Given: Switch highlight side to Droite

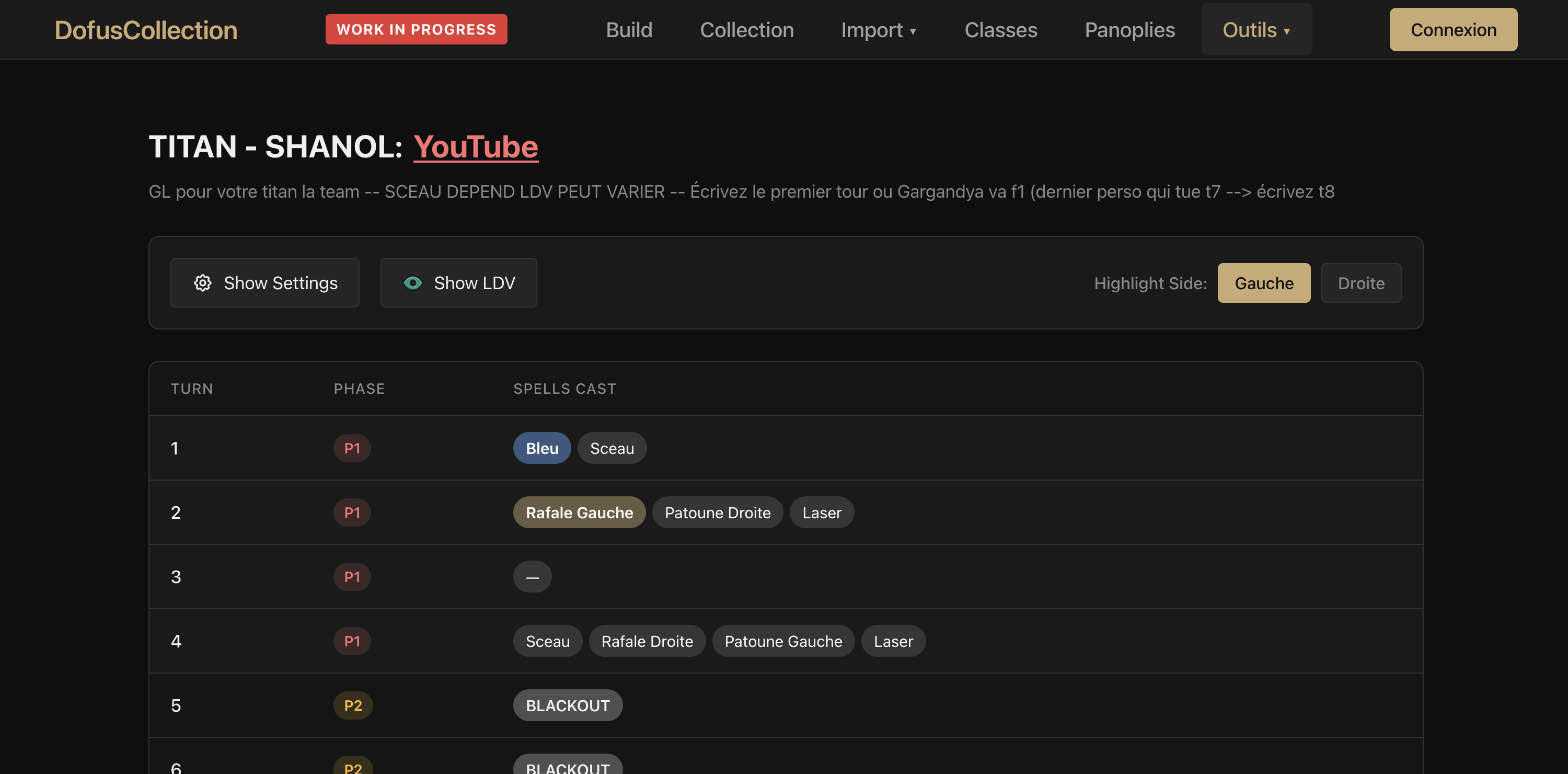Looking at the screenshot, I should point(1361,282).
